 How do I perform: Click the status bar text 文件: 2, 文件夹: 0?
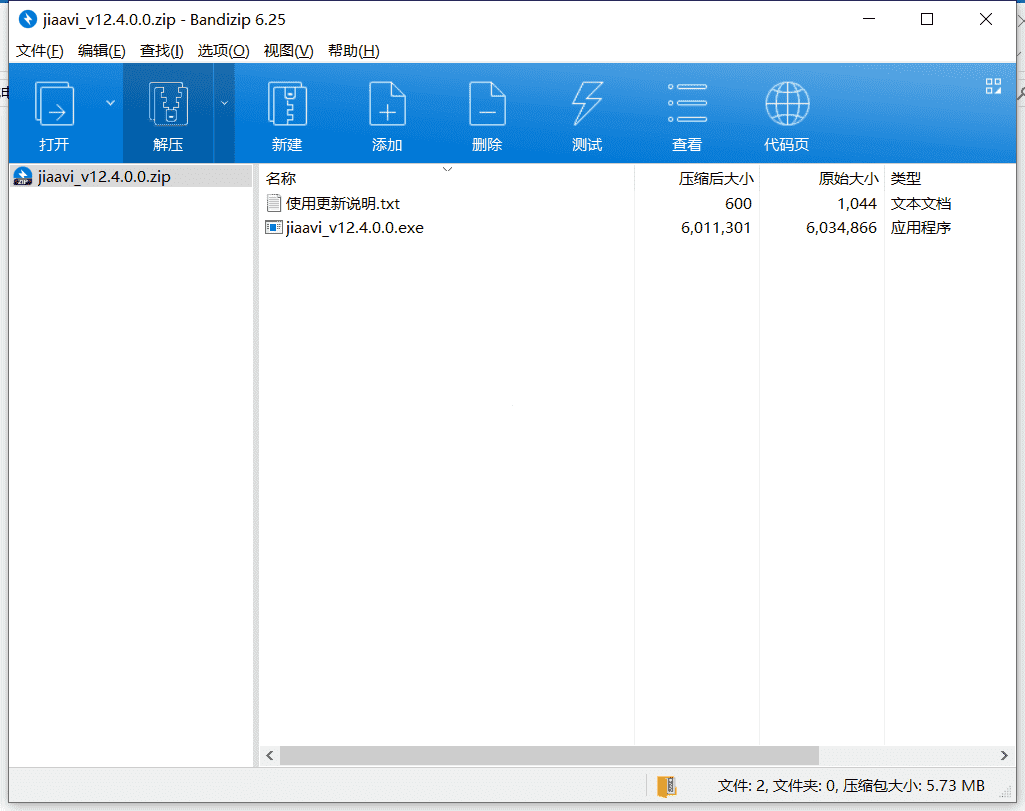(x=777, y=786)
